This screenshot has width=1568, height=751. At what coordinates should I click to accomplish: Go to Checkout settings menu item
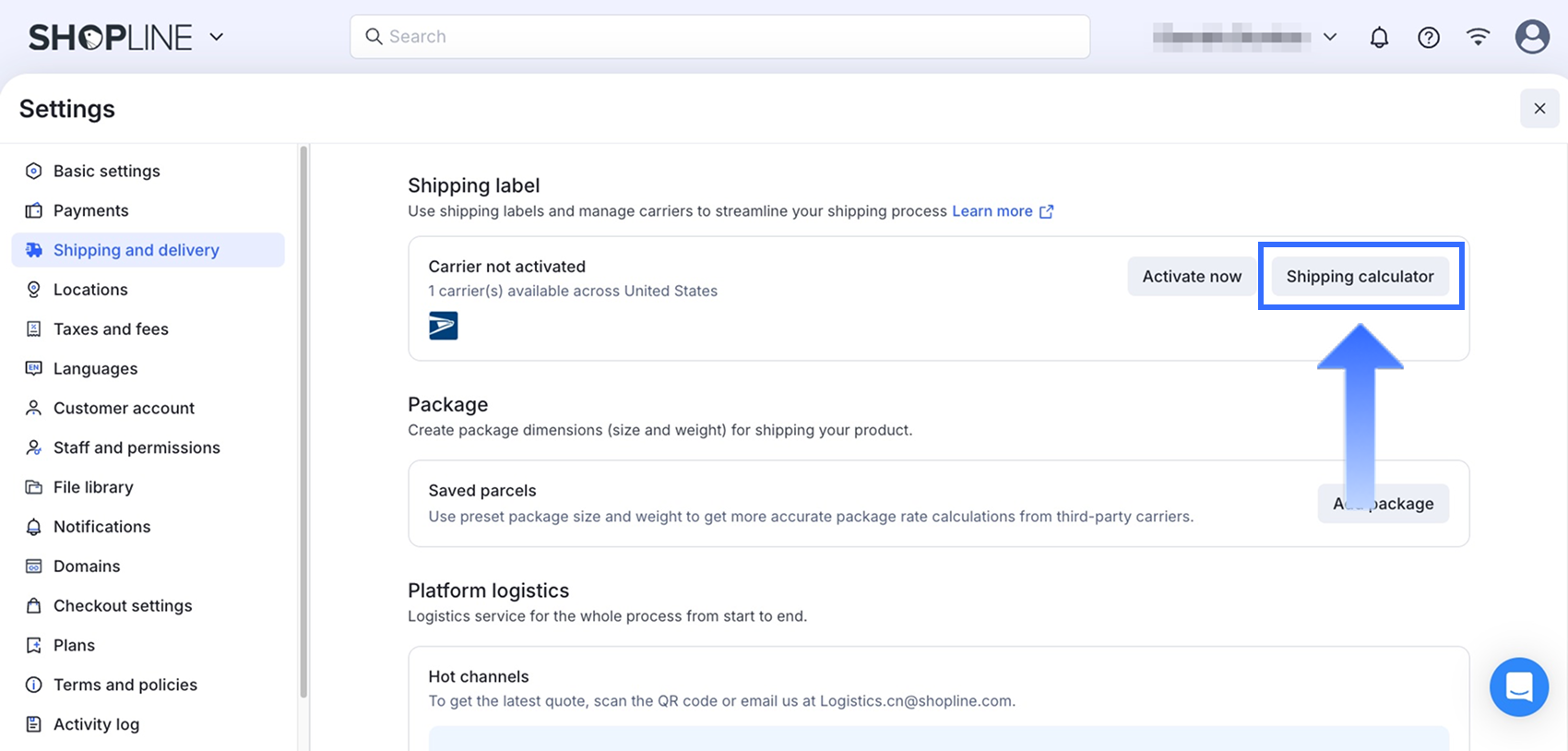[x=123, y=606]
